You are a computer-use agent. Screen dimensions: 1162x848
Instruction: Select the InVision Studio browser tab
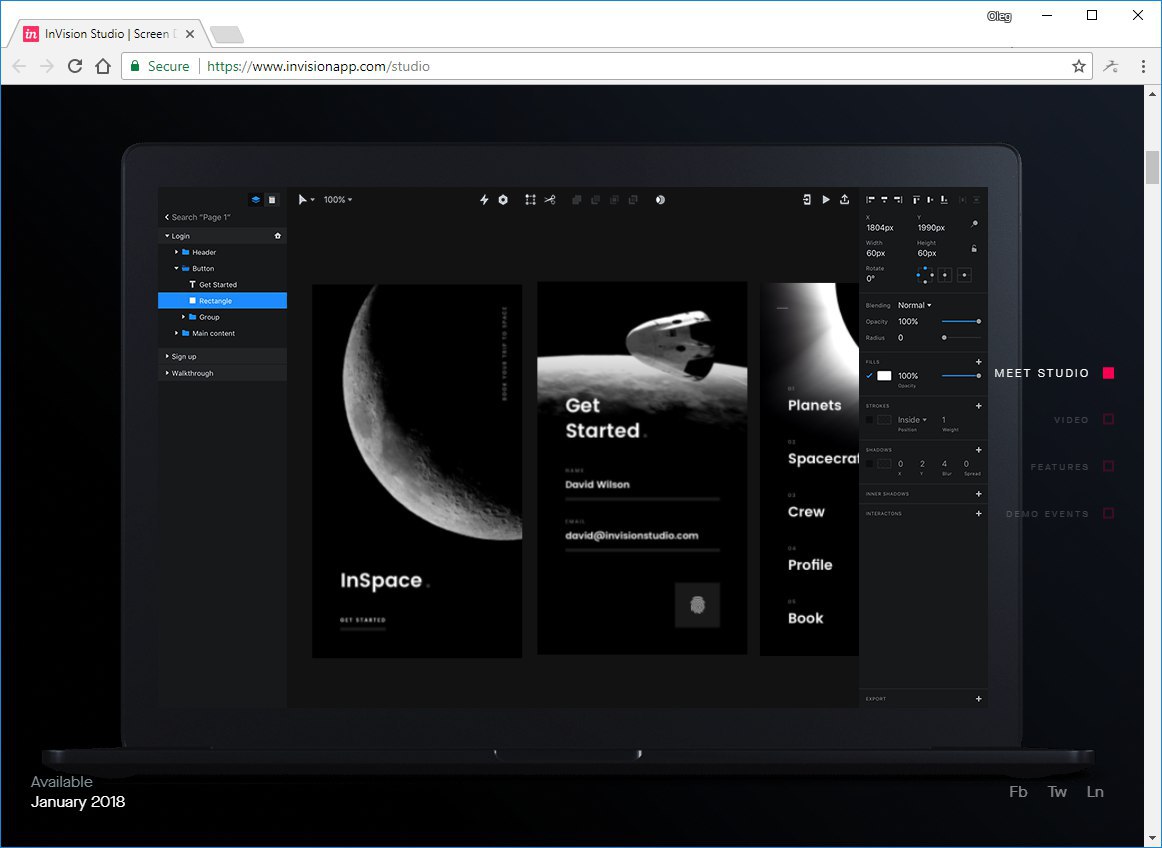[x=108, y=33]
